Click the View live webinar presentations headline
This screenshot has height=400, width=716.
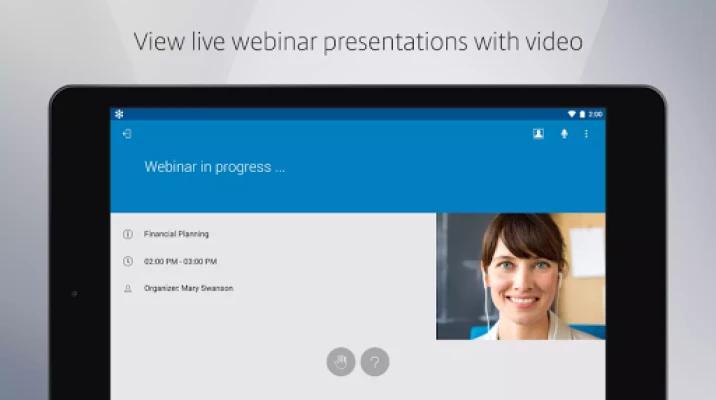pyautogui.click(x=358, y=42)
